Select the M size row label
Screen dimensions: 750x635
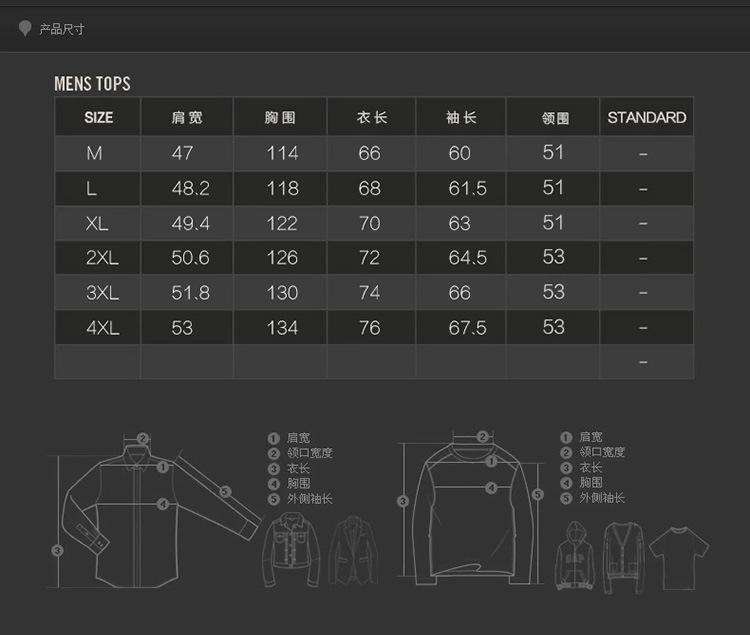pos(95,153)
